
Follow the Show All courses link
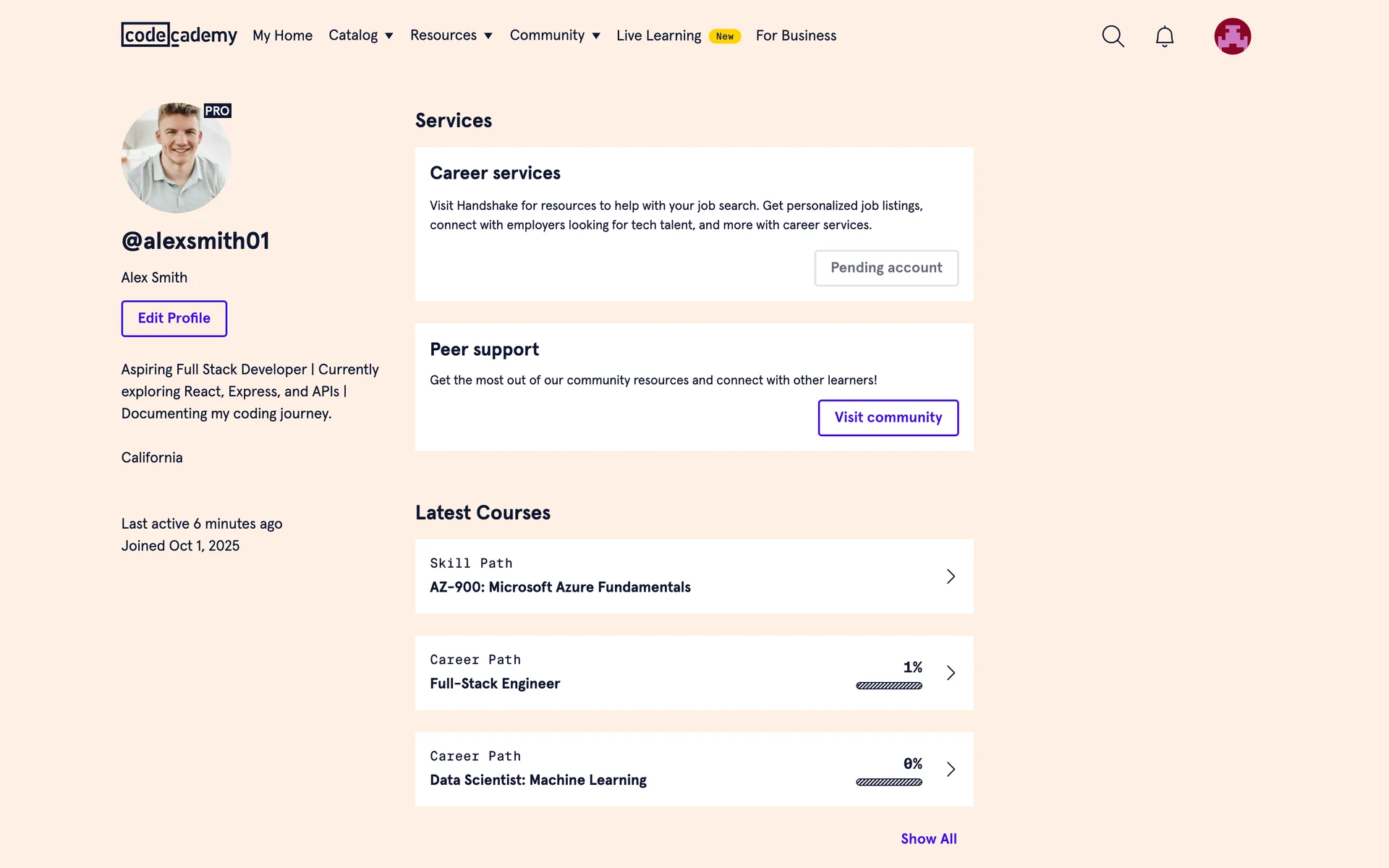[x=928, y=838]
